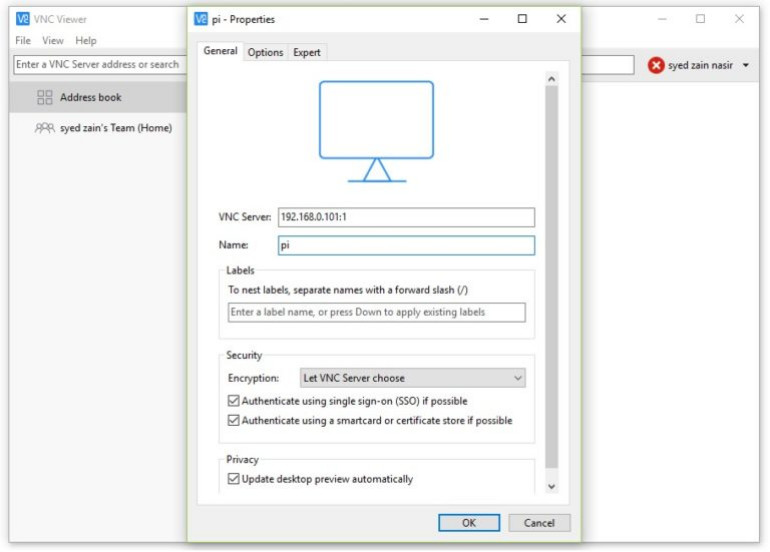The width and height of the screenshot is (770, 552).
Task: Maximize the pi - Properties dialog
Action: pyautogui.click(x=522, y=19)
